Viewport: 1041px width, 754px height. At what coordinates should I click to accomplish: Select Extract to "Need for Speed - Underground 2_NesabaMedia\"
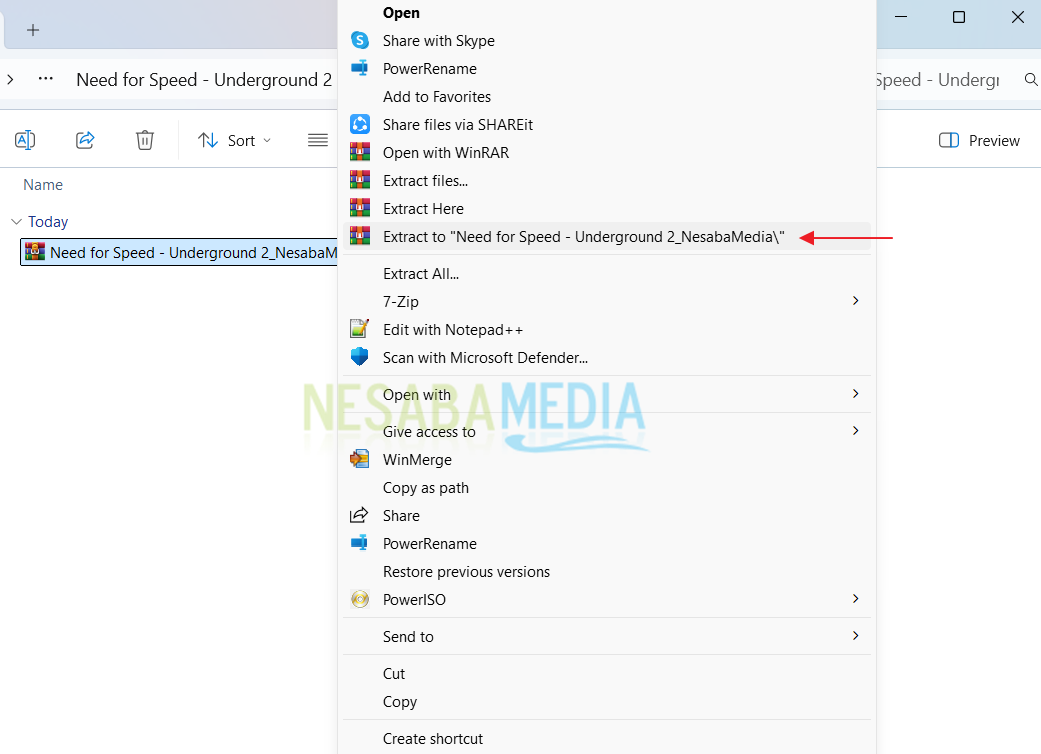coord(607,236)
